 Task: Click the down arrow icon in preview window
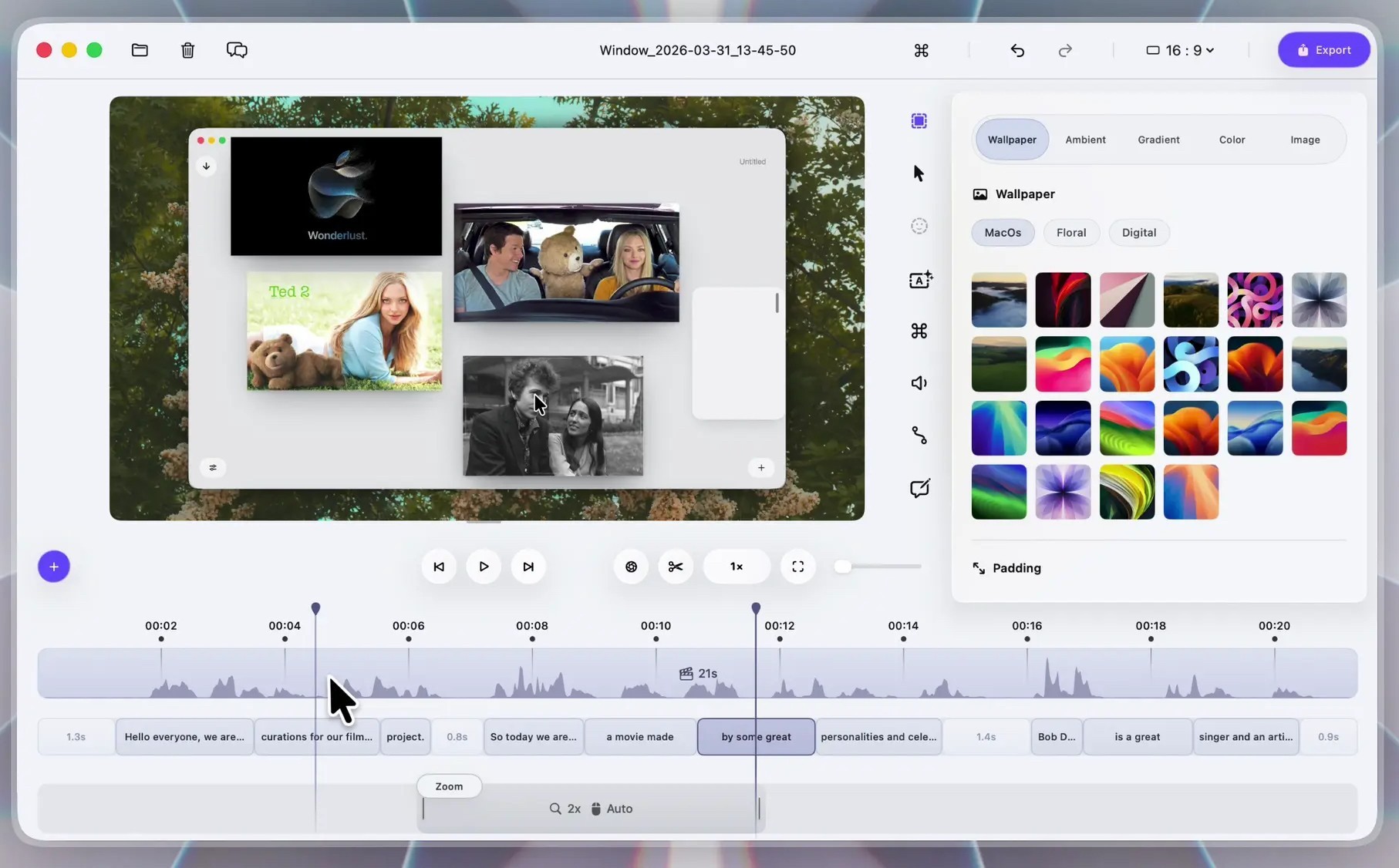(206, 166)
